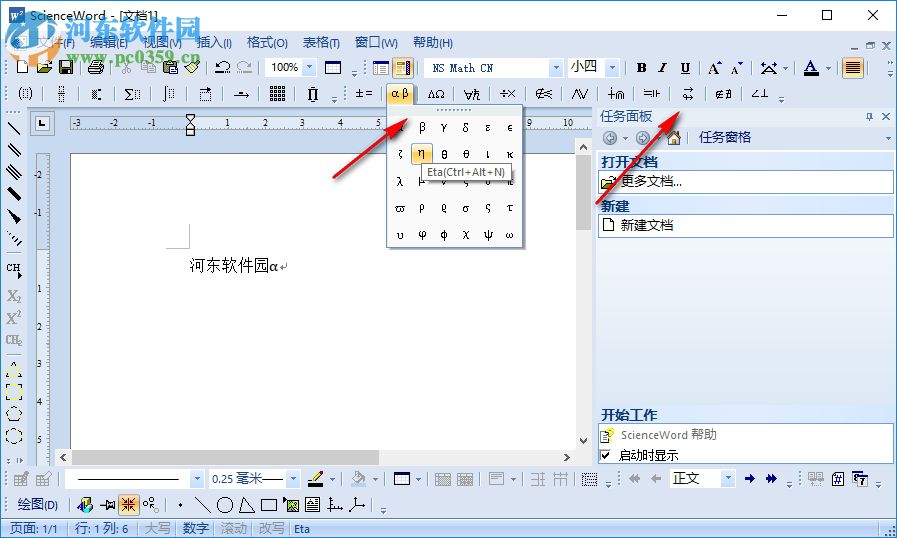Insert a table from standard toolbar

(x=333, y=68)
